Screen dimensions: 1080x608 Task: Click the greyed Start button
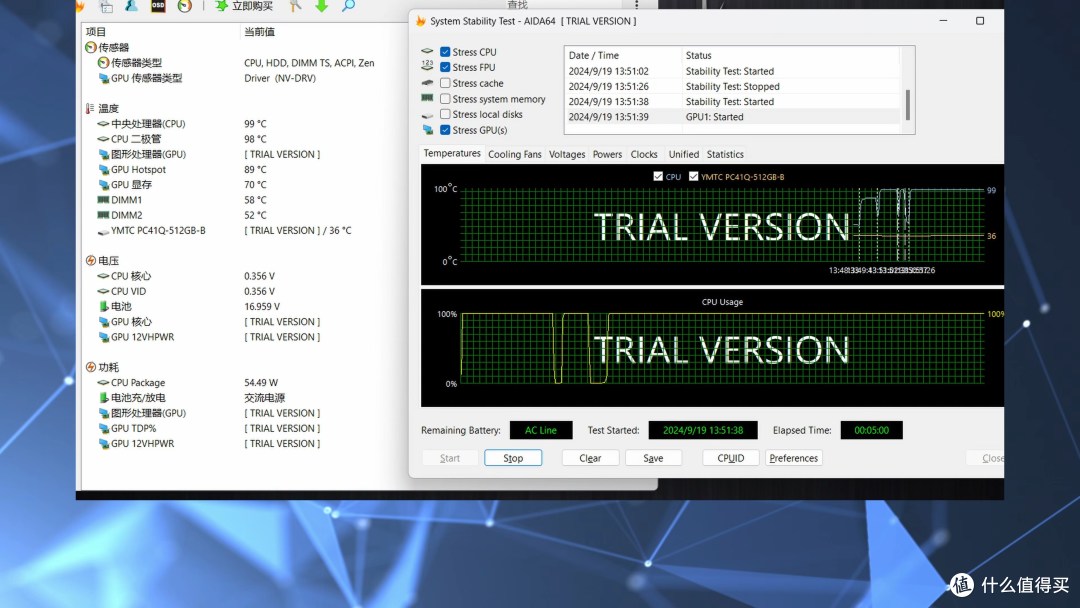coord(450,458)
